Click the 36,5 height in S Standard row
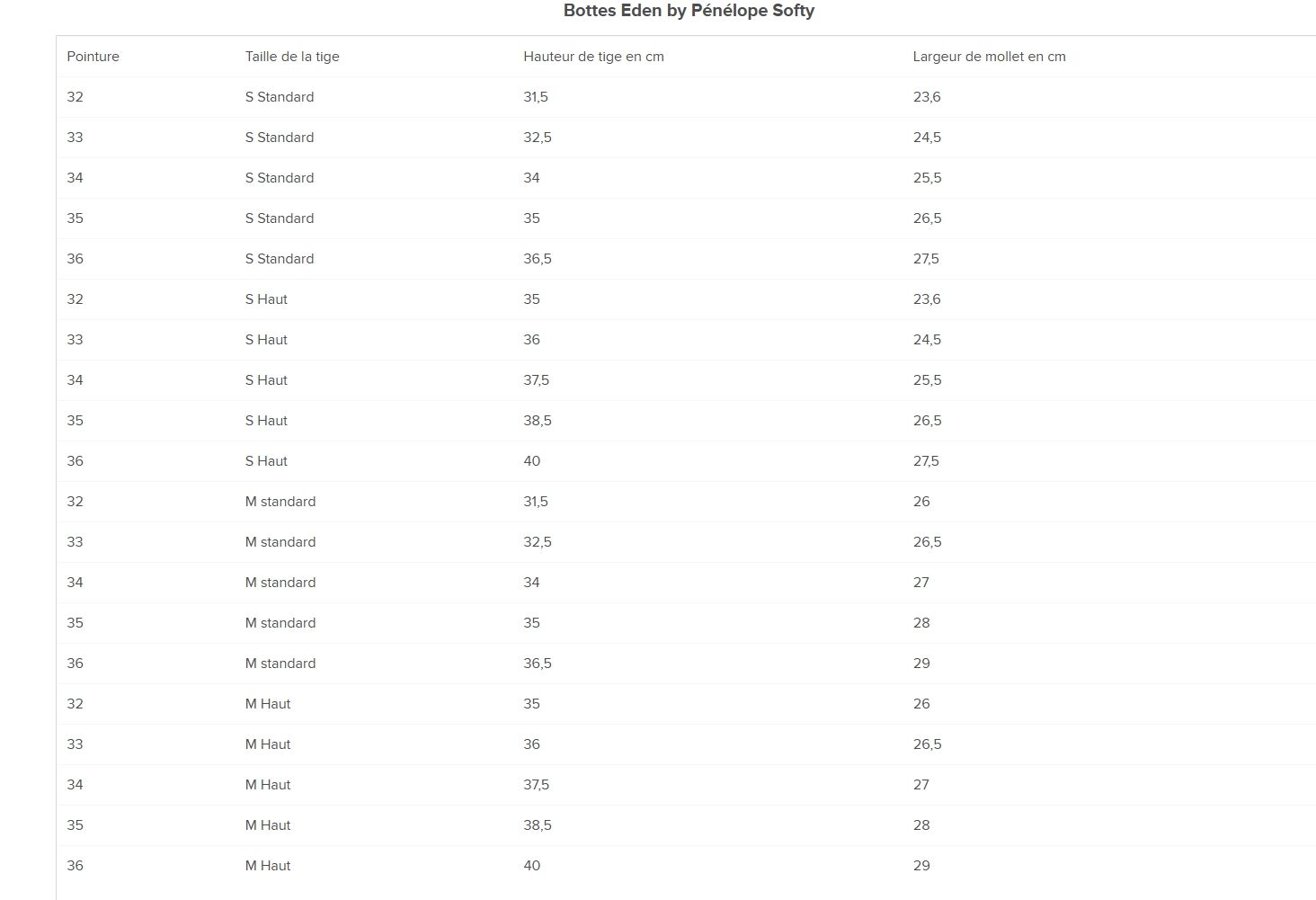This screenshot has height=900, width=1316. (x=538, y=258)
